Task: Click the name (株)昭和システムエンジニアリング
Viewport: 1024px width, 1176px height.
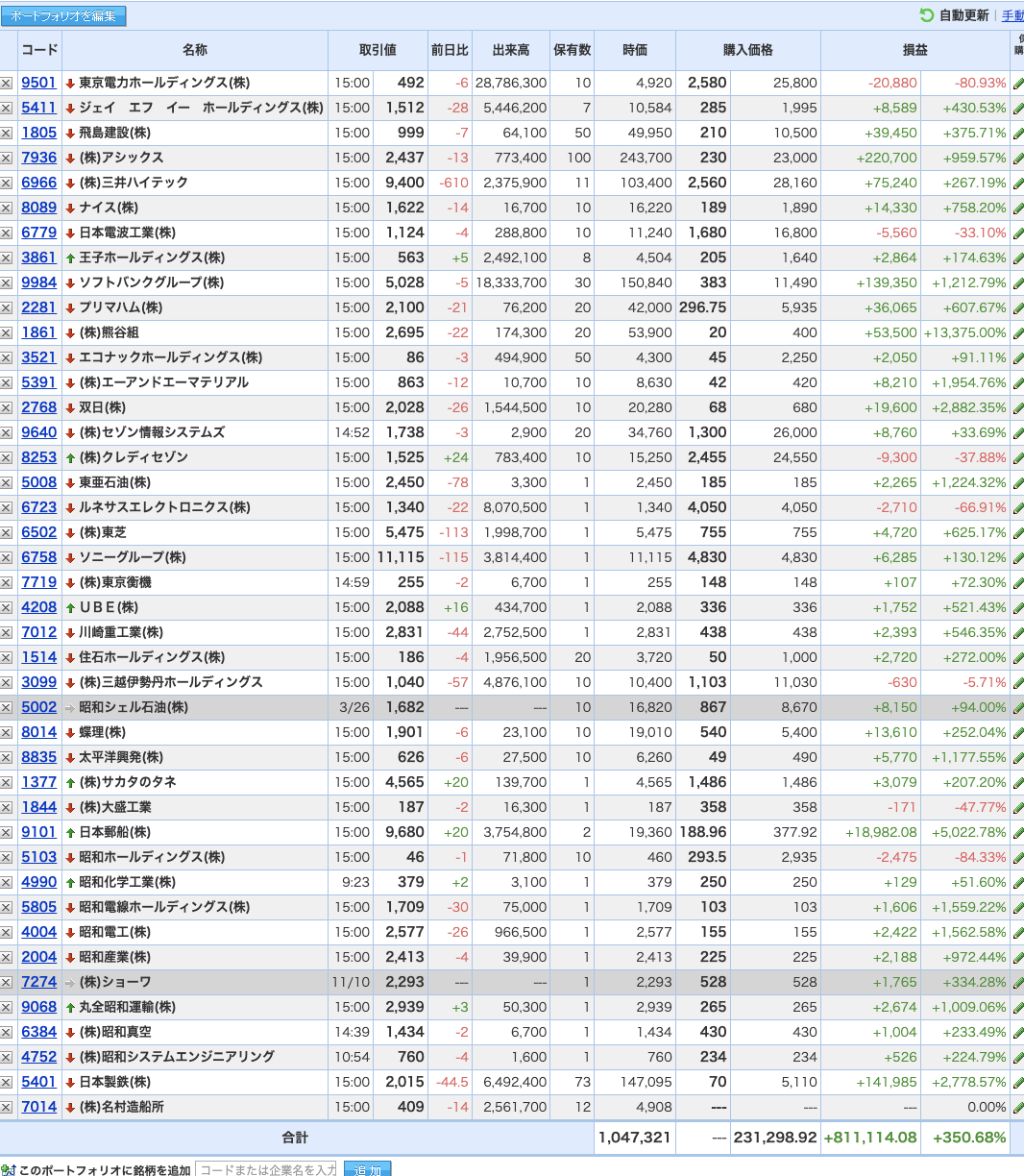Action: [177, 1057]
